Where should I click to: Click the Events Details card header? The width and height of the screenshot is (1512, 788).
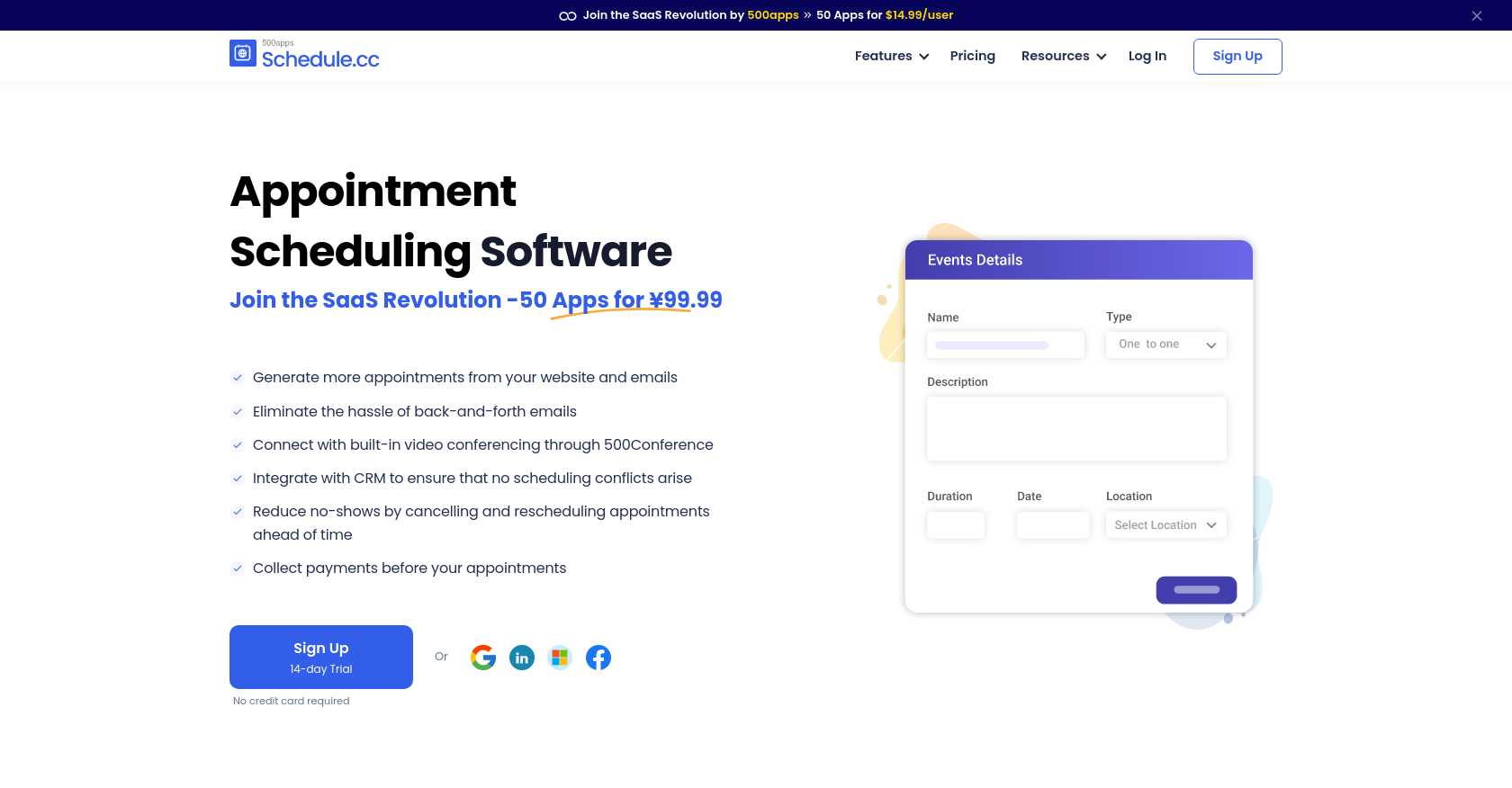[1079, 260]
